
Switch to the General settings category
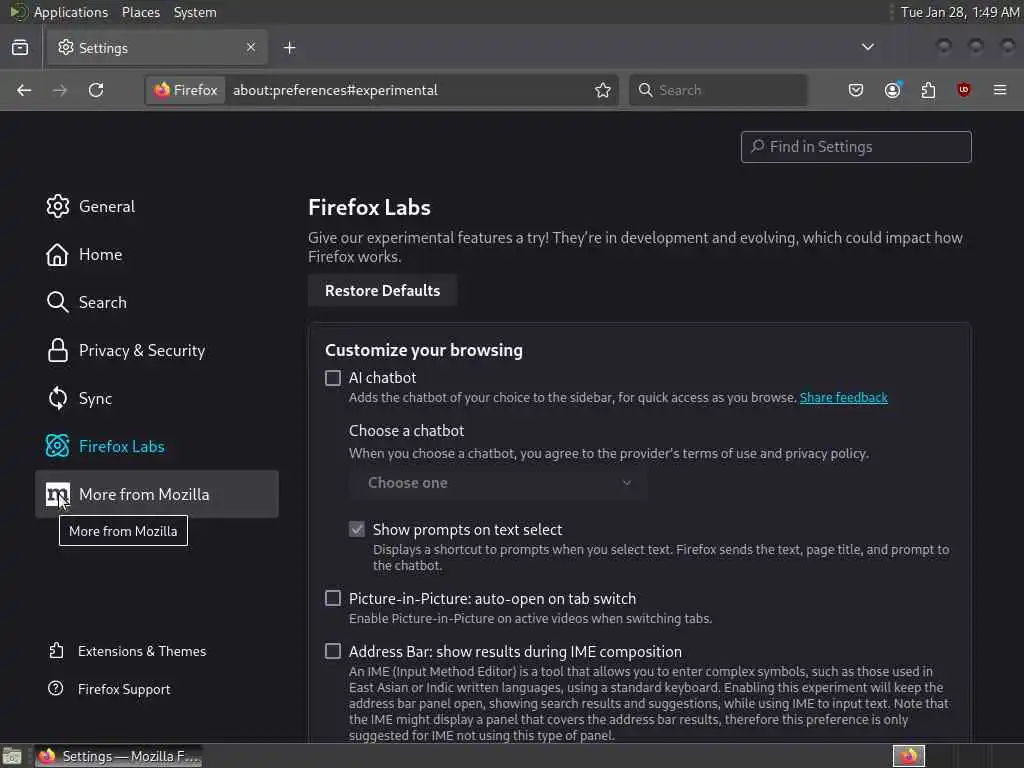click(x=106, y=206)
